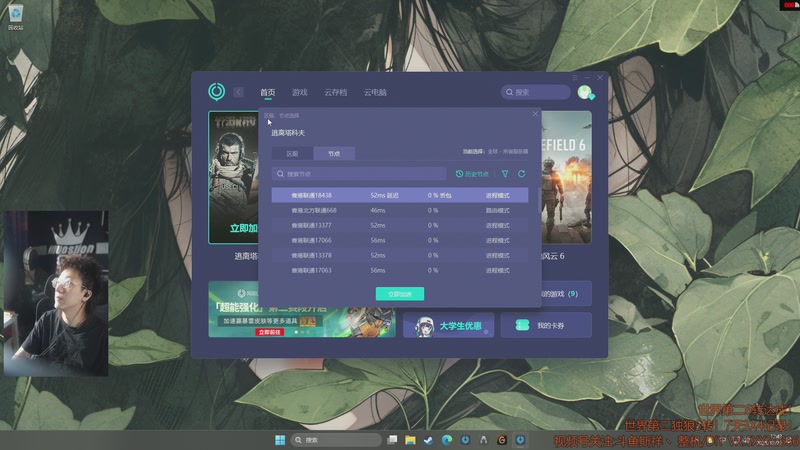Focus the top 搜索 search box
Image resolution: width=800 pixels, height=450 pixels.
click(x=536, y=92)
